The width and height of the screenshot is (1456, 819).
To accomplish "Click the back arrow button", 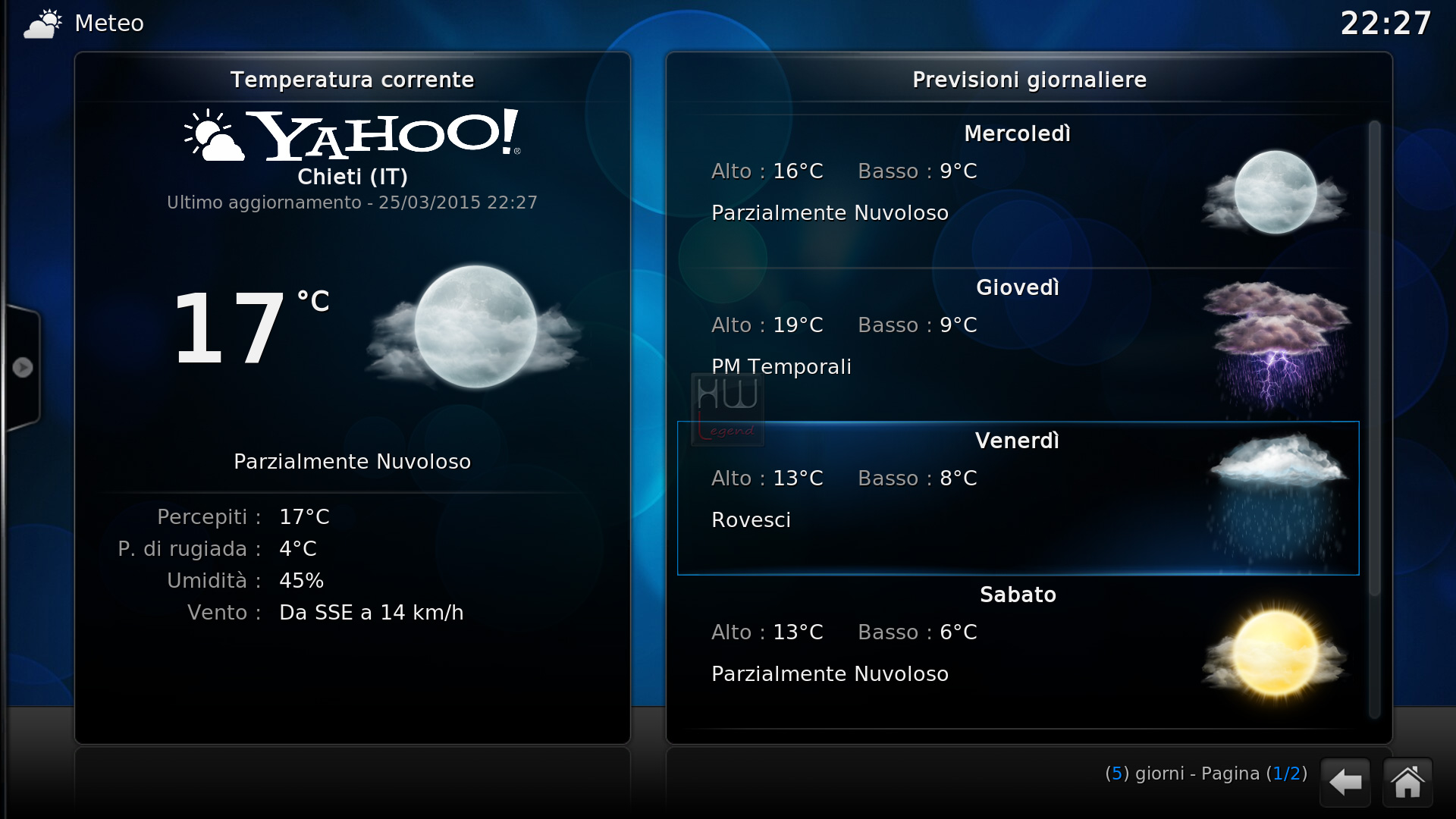I will 1345,782.
